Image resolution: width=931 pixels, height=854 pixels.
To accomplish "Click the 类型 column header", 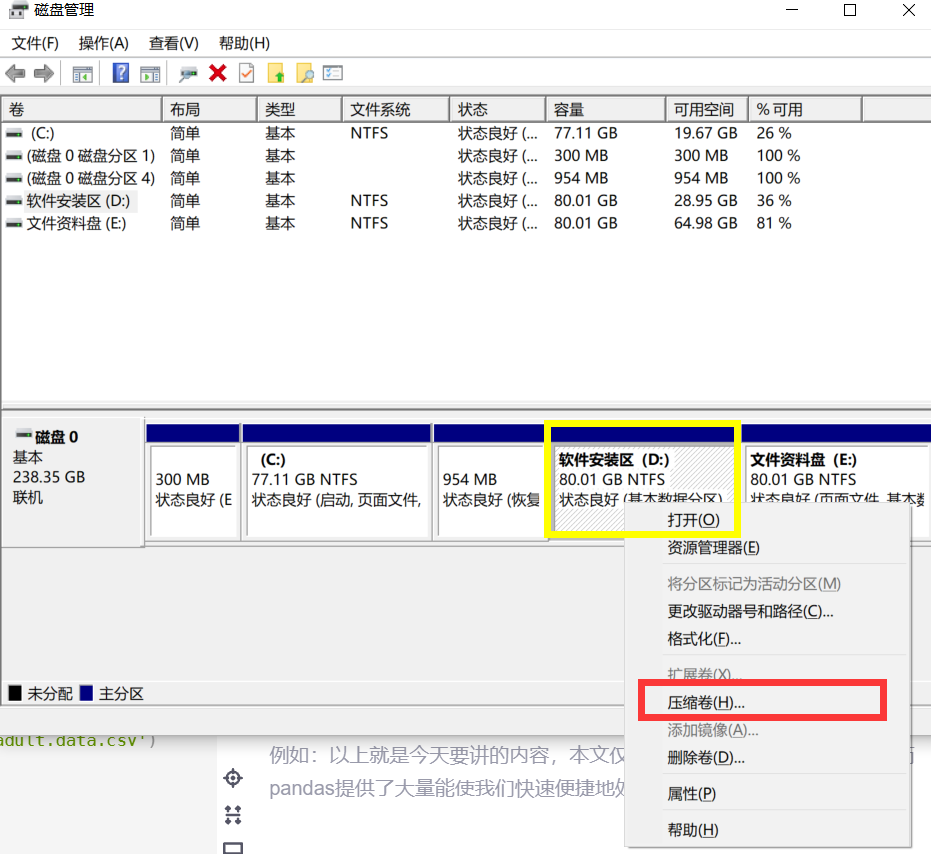I will coord(300,110).
